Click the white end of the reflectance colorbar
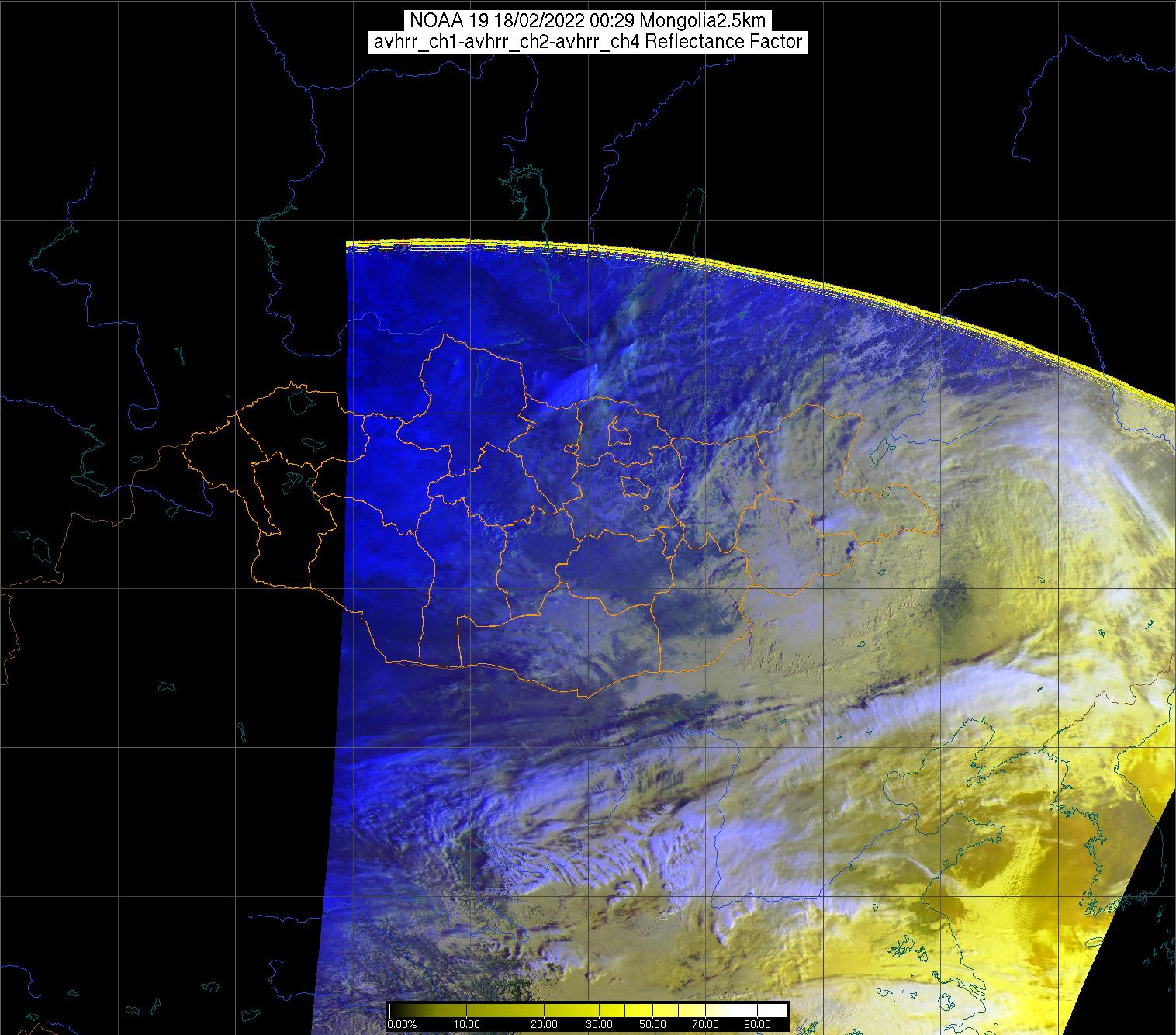This screenshot has height=1035, width=1176. coord(776,1009)
